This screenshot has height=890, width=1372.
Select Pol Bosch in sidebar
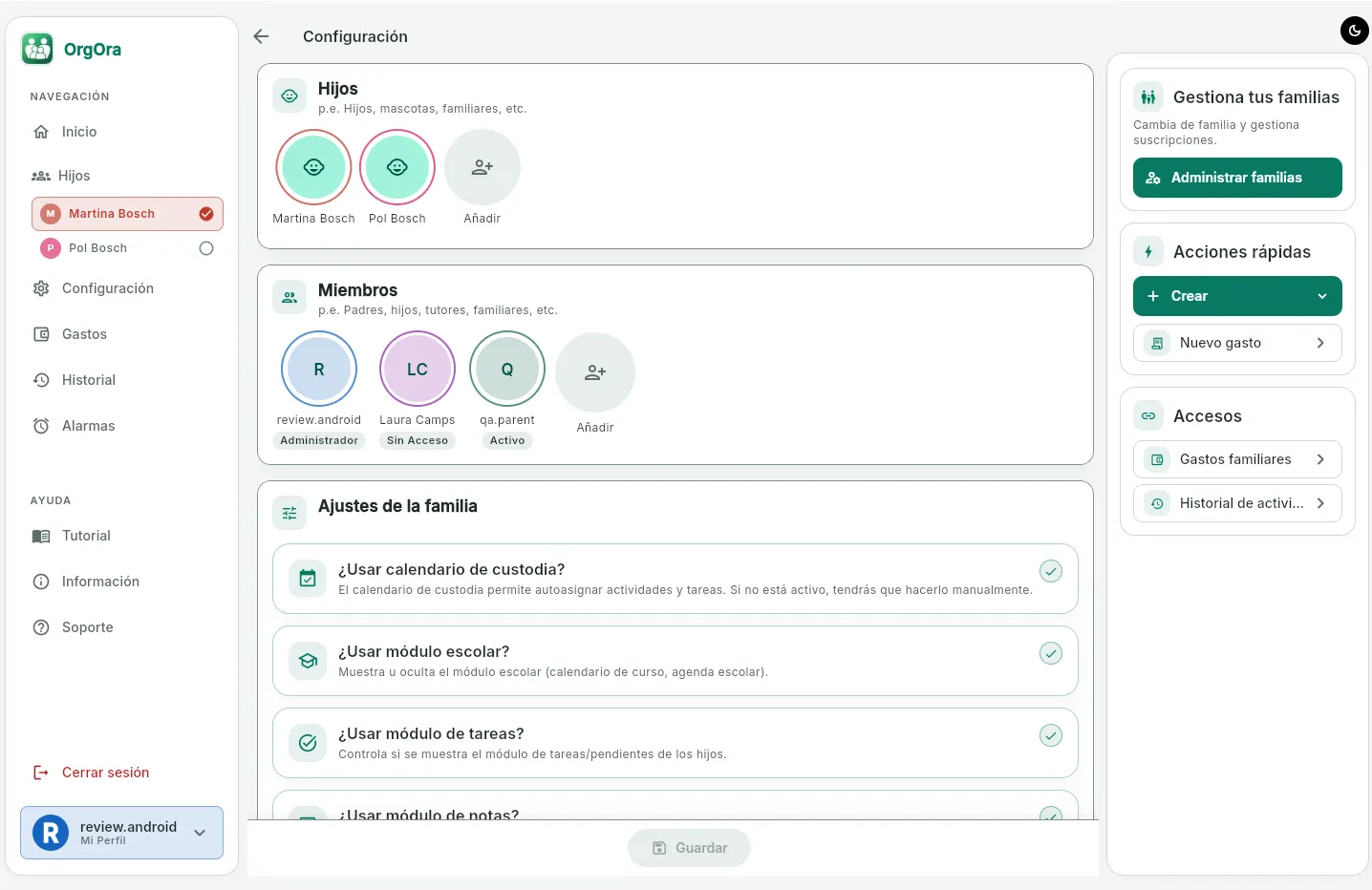(127, 248)
